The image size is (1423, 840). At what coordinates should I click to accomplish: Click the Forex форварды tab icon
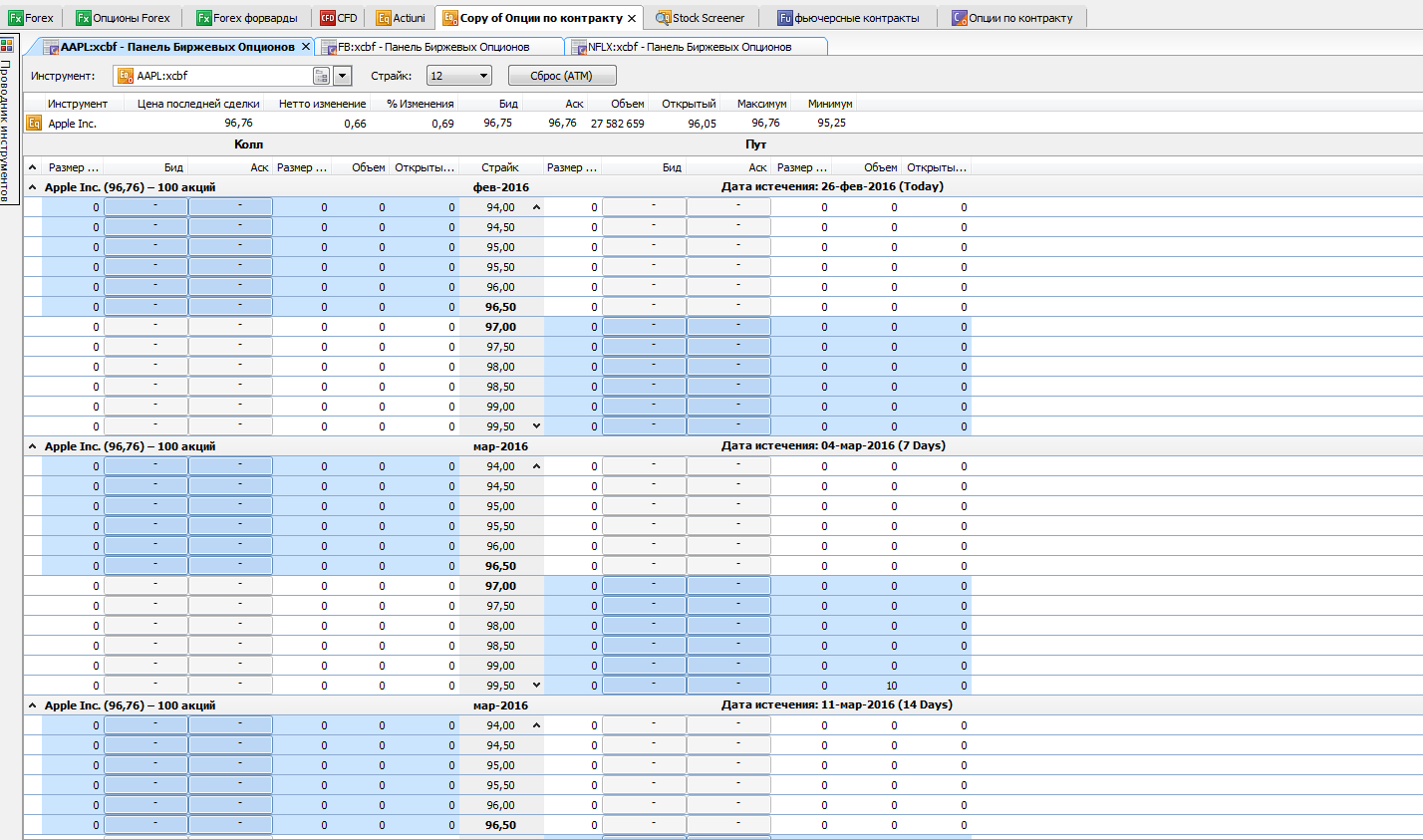pyautogui.click(x=203, y=18)
